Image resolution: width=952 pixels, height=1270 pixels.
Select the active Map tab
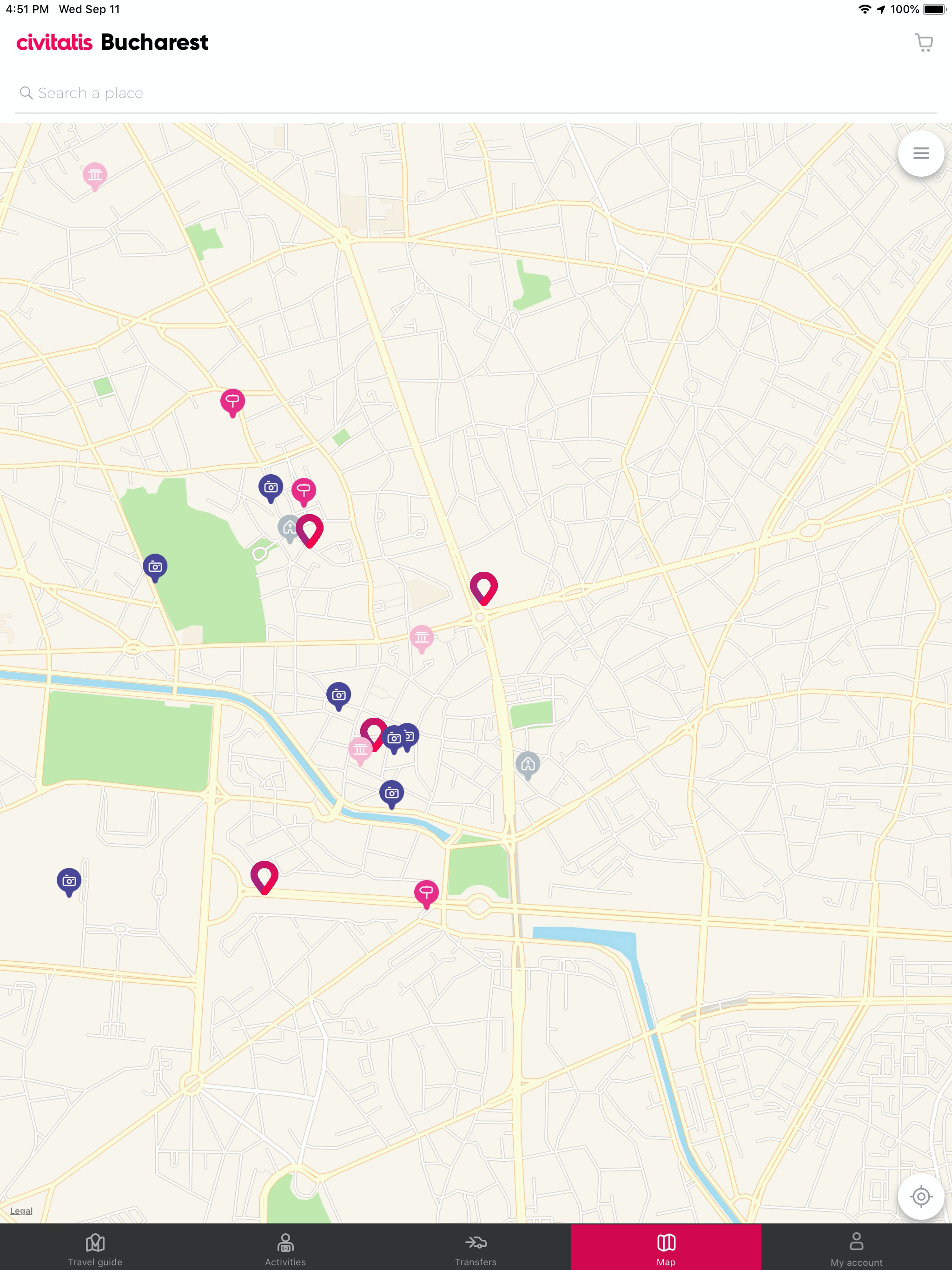coord(666,1248)
